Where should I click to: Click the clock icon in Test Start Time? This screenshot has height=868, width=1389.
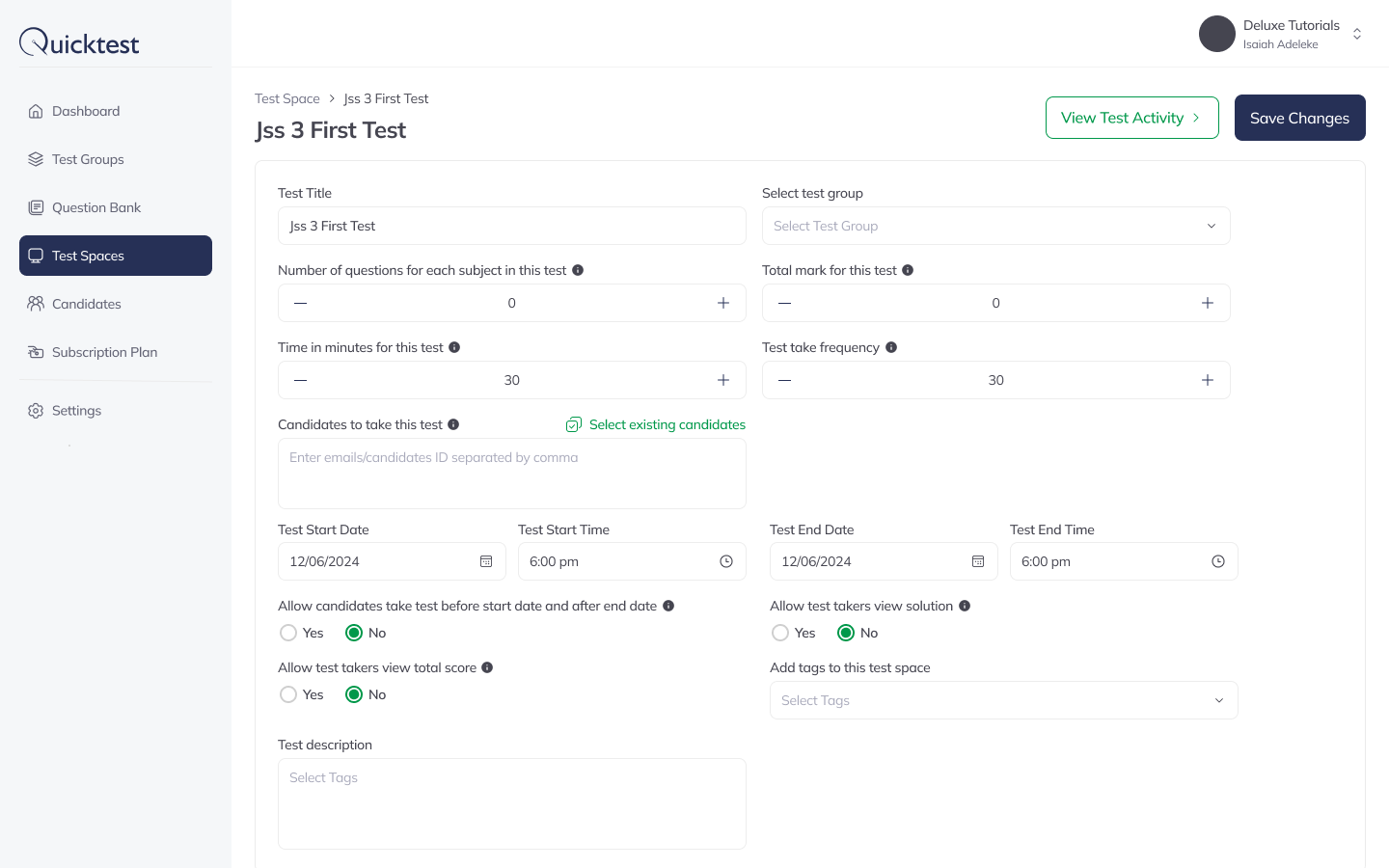tap(726, 561)
